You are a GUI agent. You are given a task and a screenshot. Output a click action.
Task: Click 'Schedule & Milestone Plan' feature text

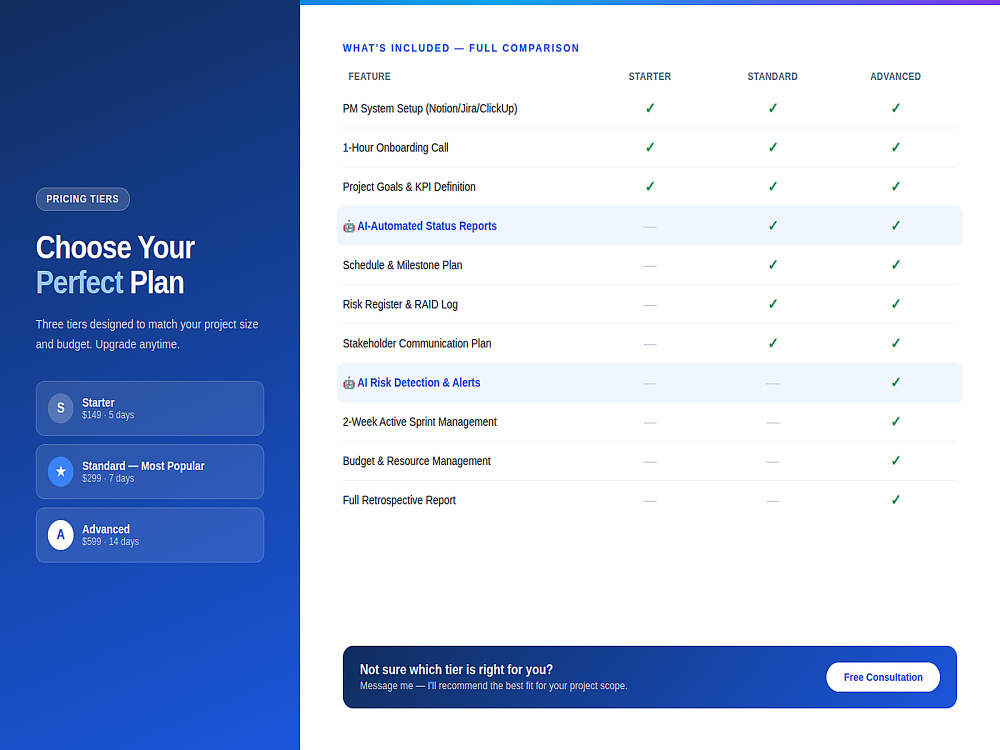pyautogui.click(x=402, y=265)
